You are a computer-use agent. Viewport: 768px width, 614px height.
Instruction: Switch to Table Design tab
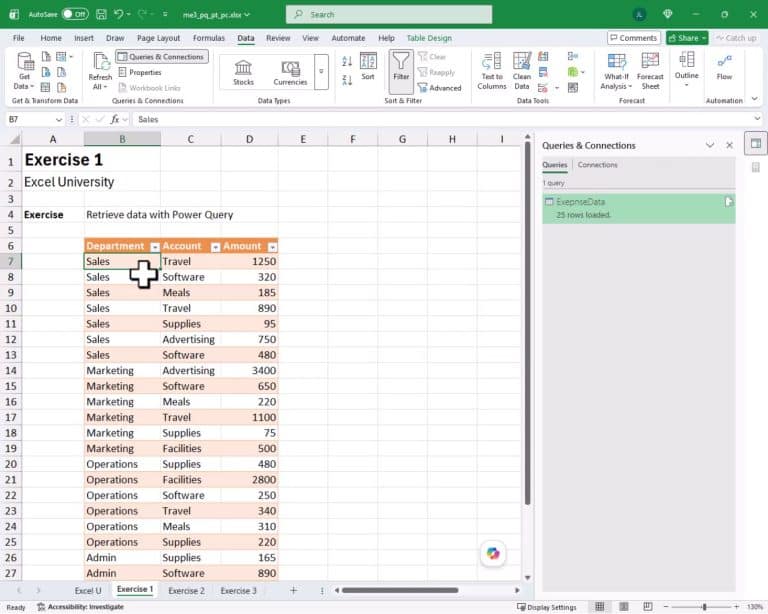point(429,38)
